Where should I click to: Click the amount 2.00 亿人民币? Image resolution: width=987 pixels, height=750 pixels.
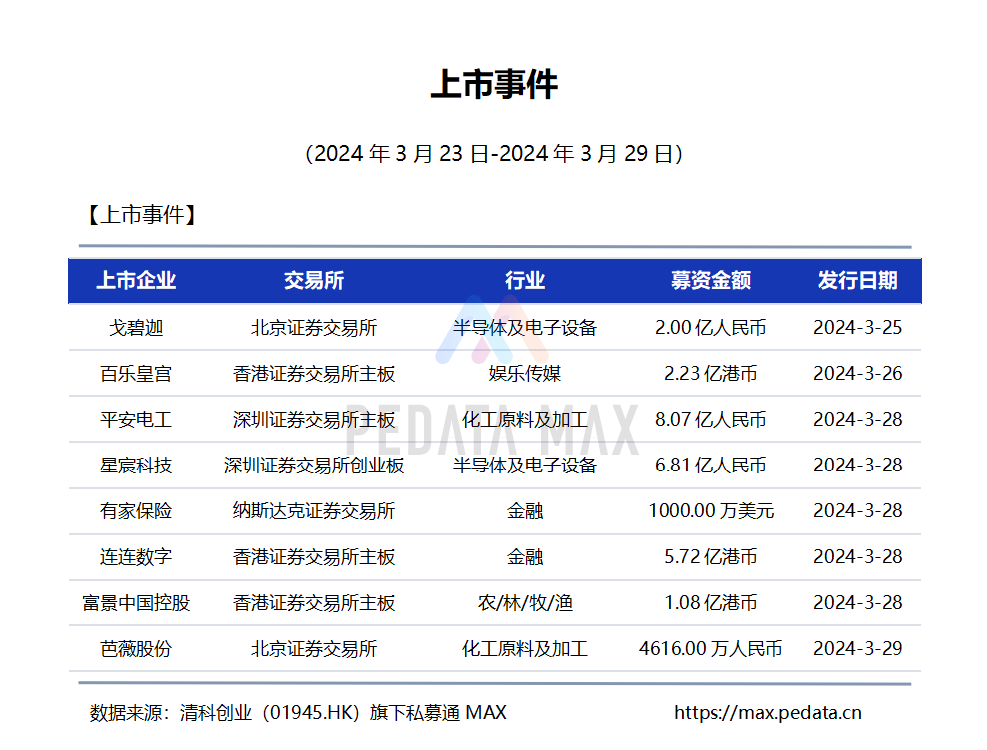click(x=711, y=327)
